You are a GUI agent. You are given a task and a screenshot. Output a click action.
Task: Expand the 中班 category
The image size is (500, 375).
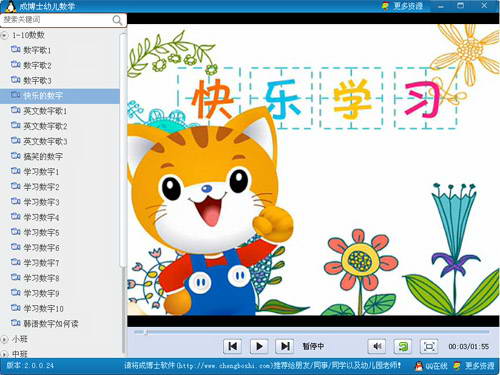coord(4,354)
